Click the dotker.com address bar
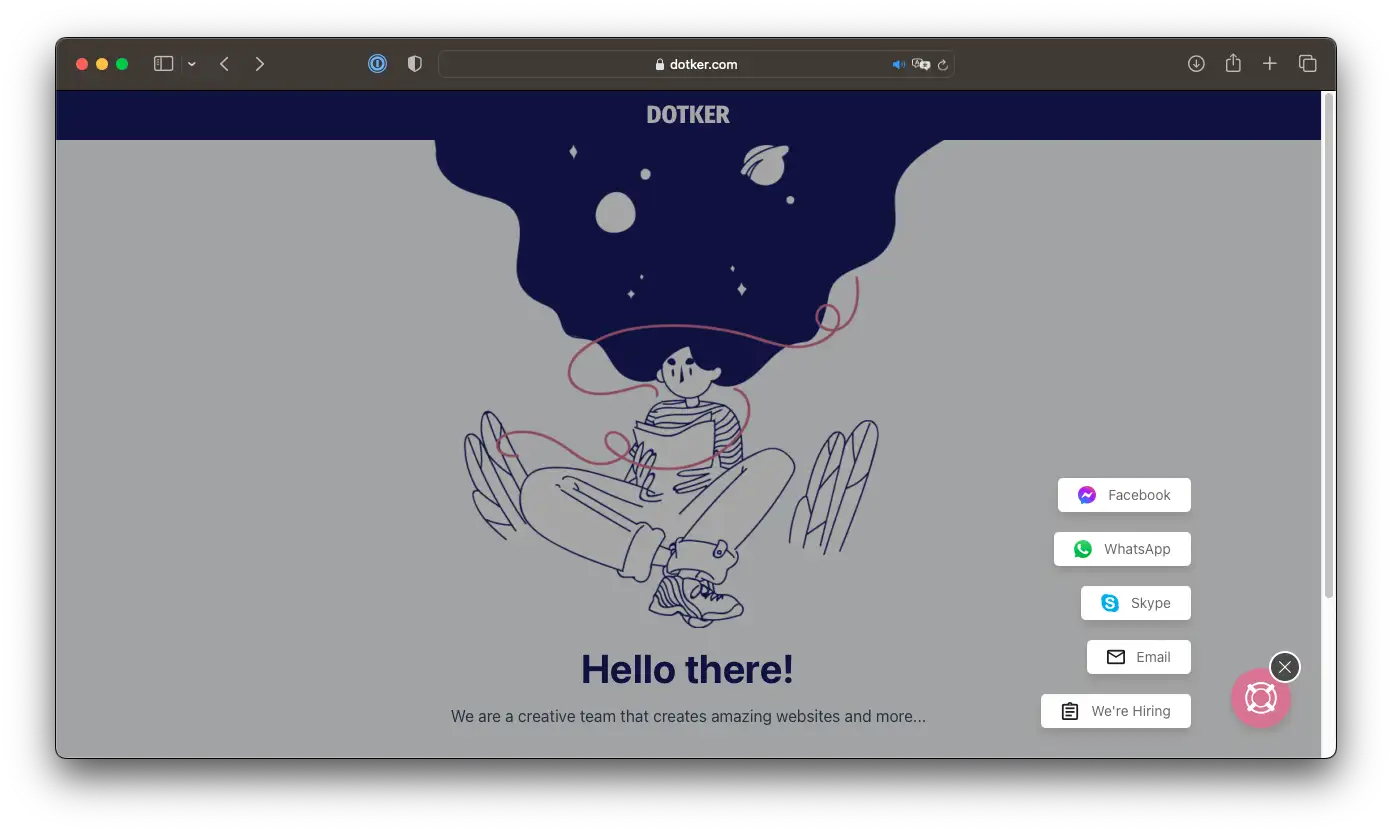This screenshot has width=1392, height=832. [696, 64]
